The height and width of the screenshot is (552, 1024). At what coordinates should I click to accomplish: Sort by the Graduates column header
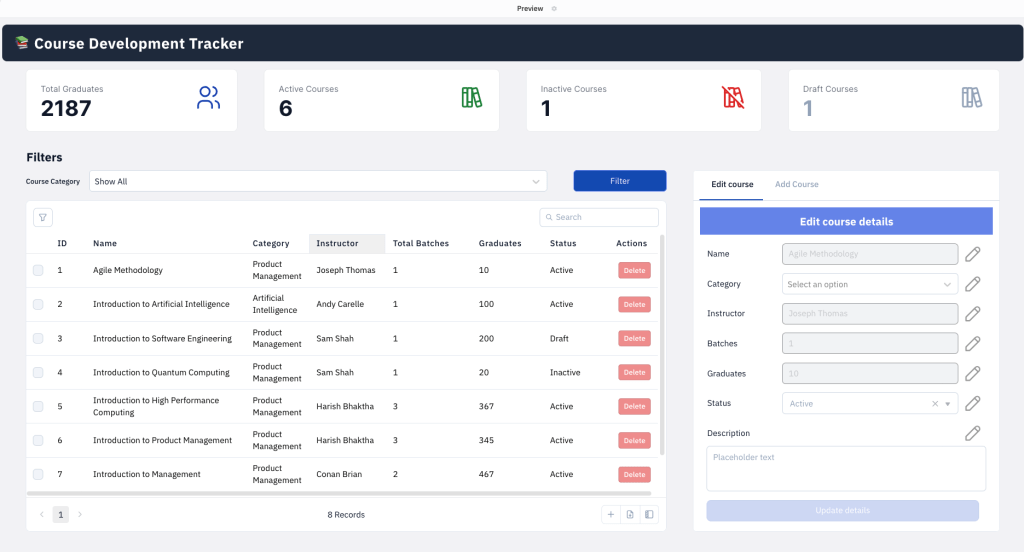pos(500,243)
